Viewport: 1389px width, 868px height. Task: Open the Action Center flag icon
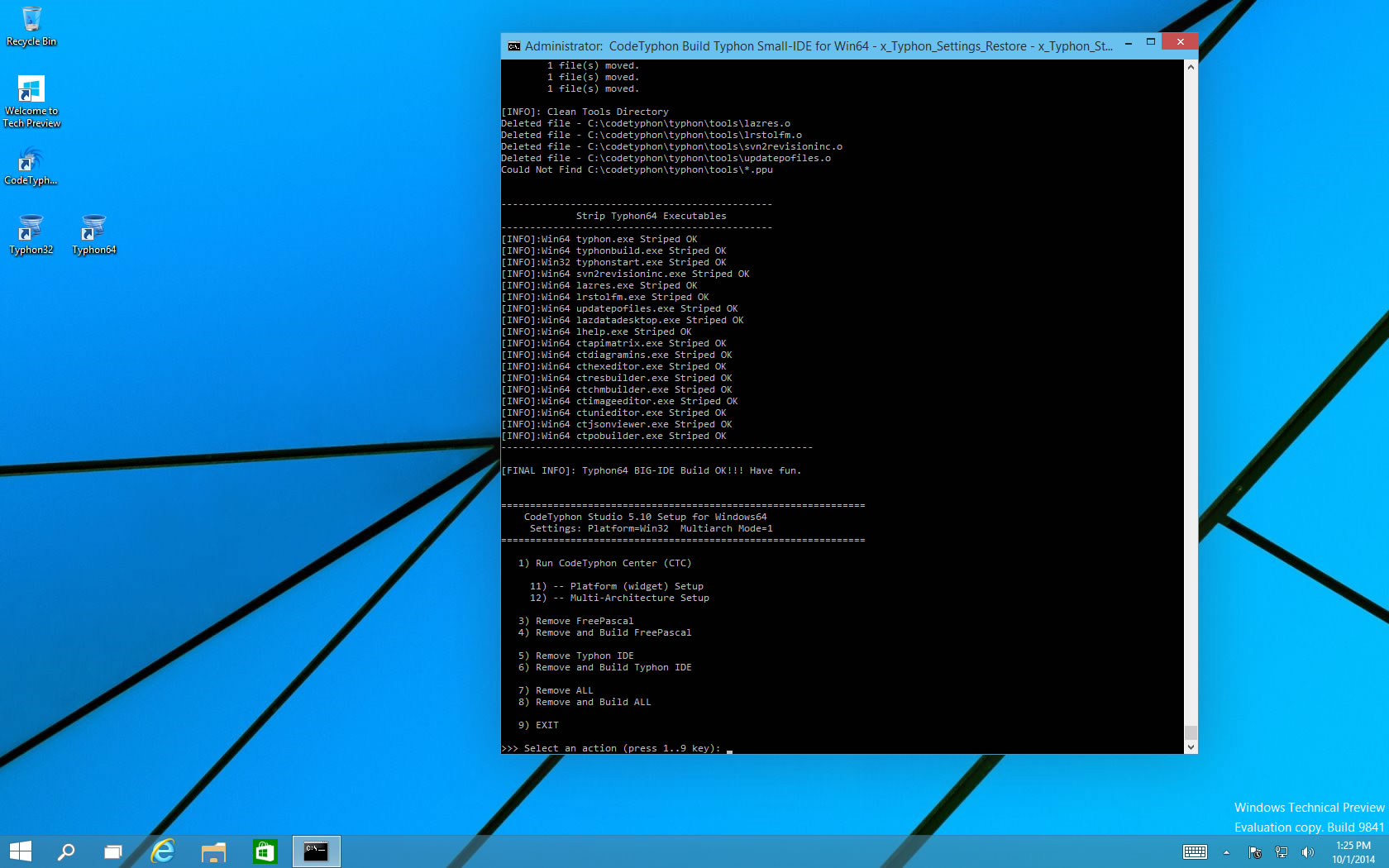pyautogui.click(x=1254, y=852)
